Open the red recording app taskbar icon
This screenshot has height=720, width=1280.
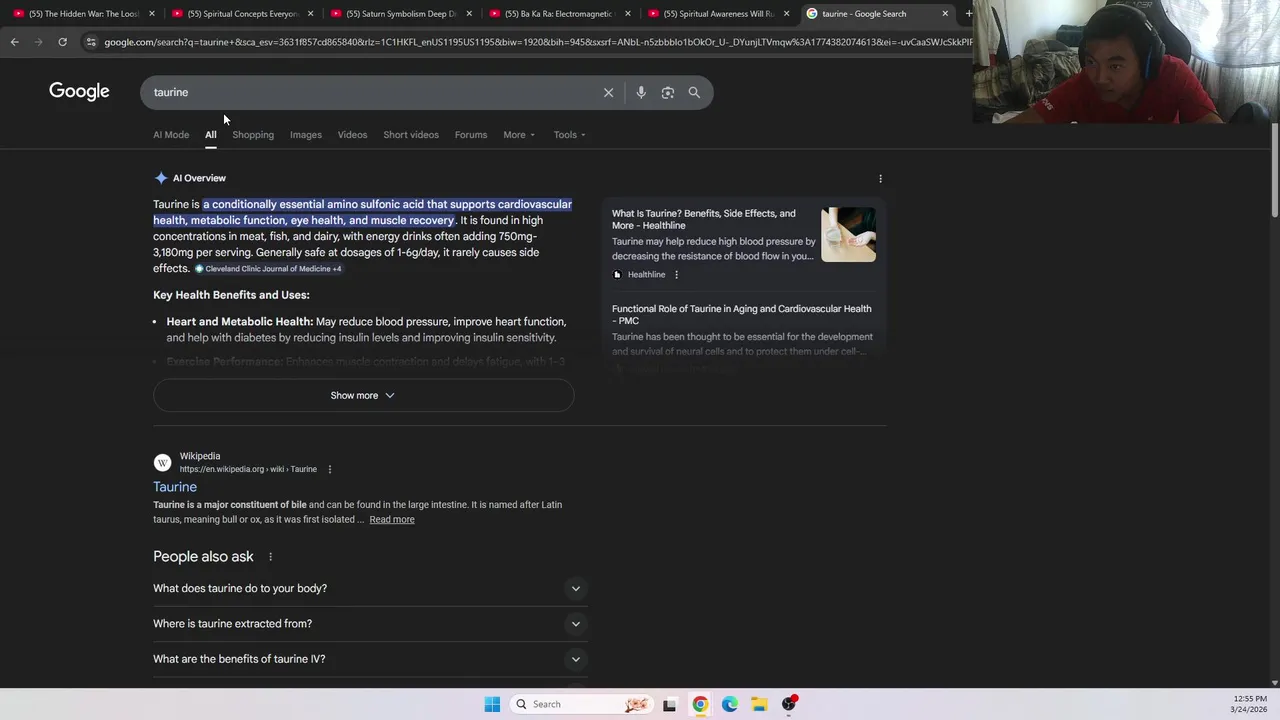pos(789,704)
